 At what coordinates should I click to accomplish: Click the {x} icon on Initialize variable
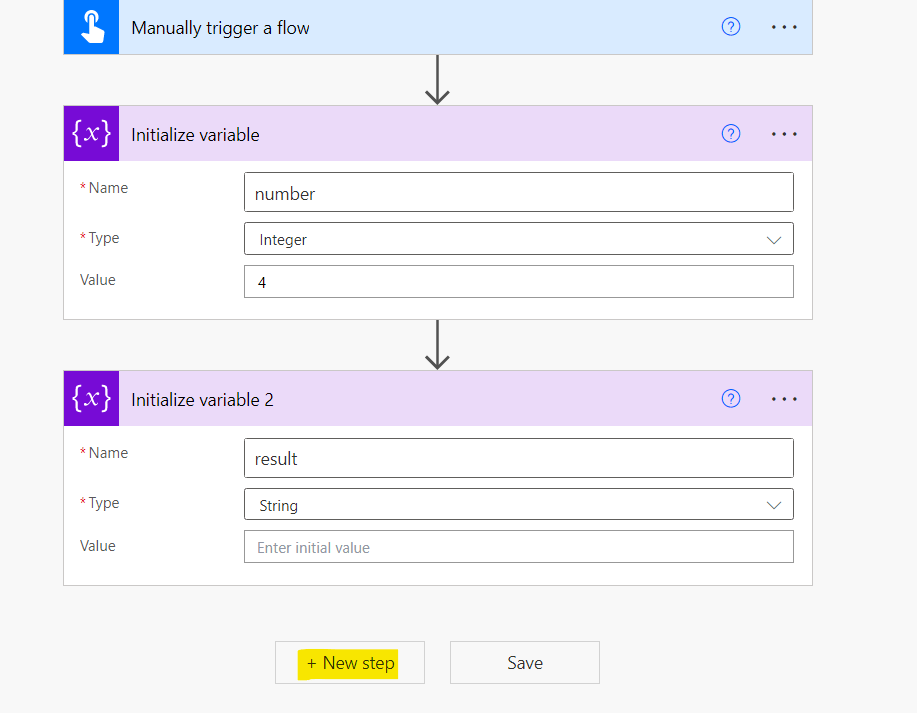[91, 133]
